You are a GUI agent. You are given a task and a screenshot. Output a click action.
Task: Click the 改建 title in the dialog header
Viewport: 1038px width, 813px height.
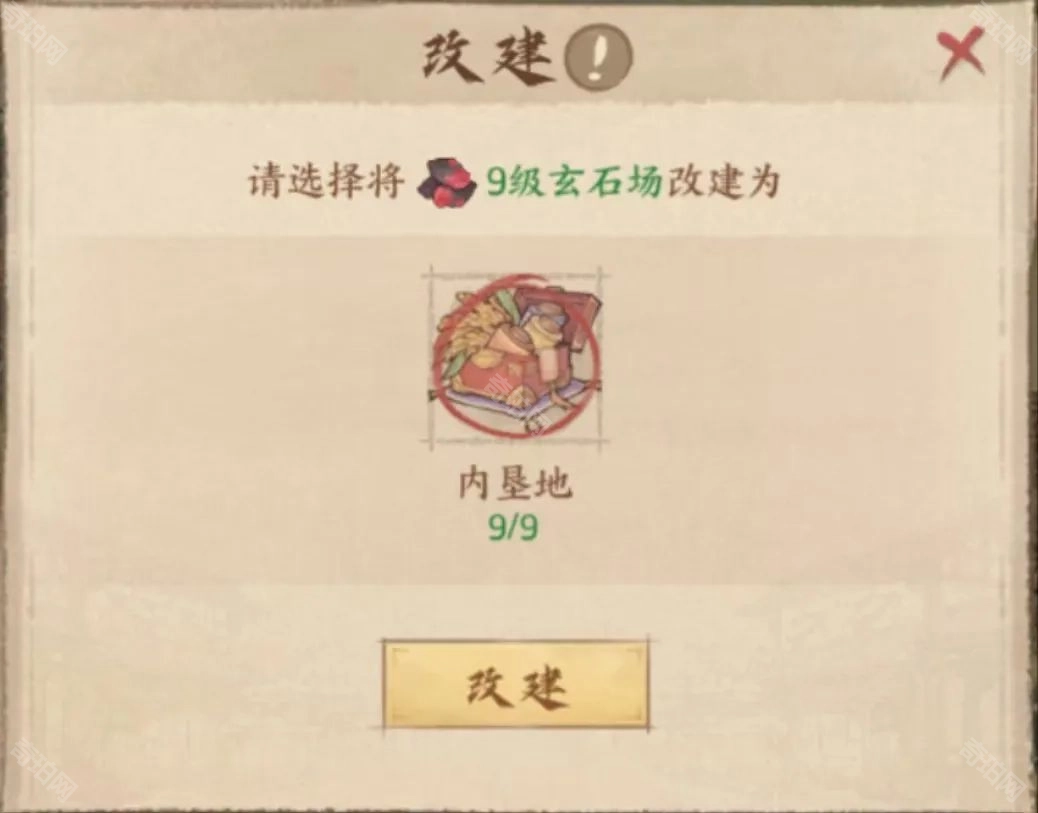(x=489, y=58)
